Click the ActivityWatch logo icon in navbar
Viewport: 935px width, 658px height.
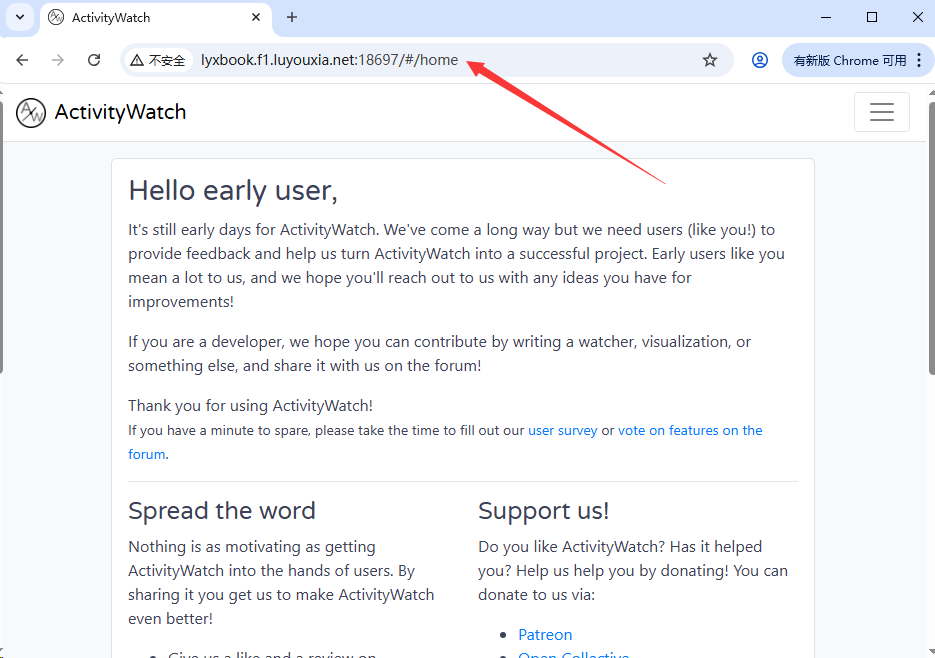(31, 113)
